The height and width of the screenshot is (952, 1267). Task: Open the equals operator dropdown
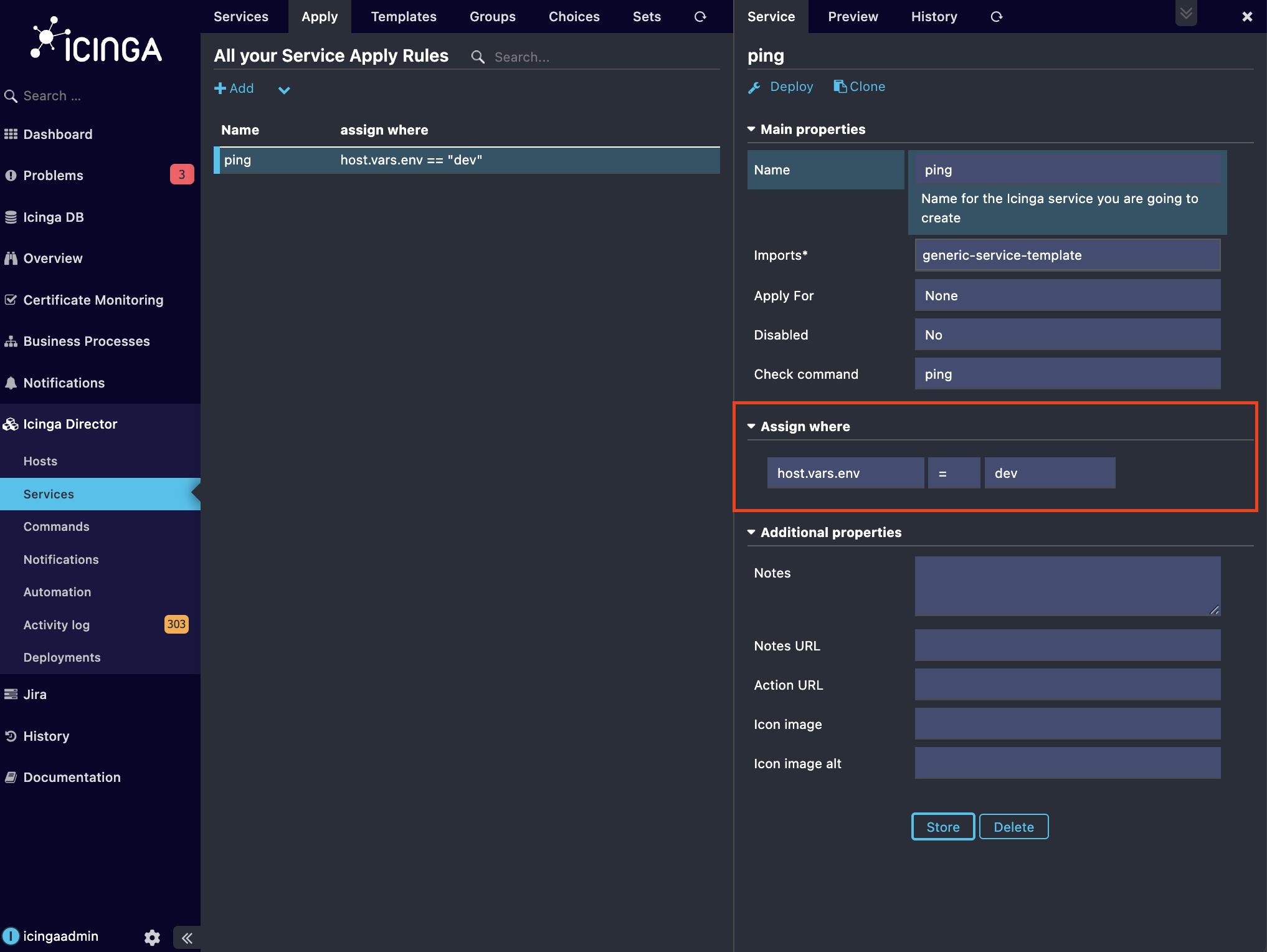(954, 474)
